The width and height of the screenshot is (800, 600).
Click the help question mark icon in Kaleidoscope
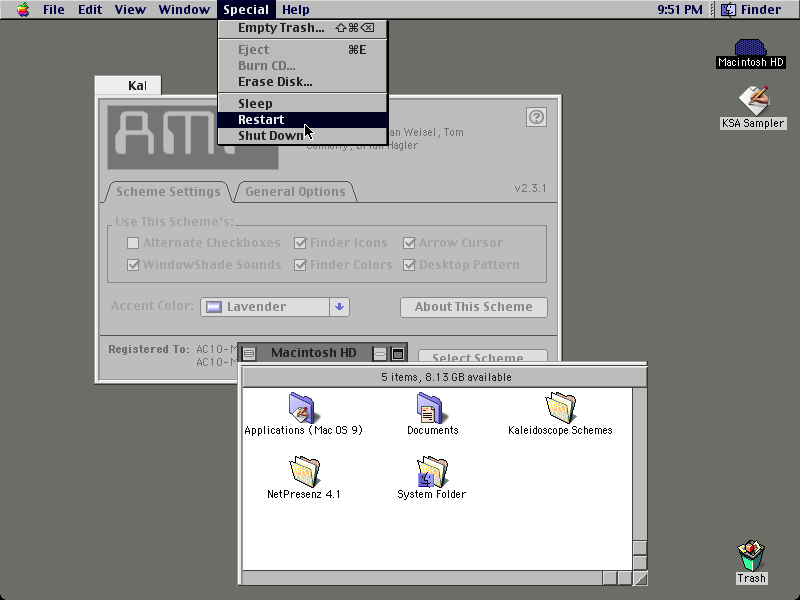(x=536, y=117)
